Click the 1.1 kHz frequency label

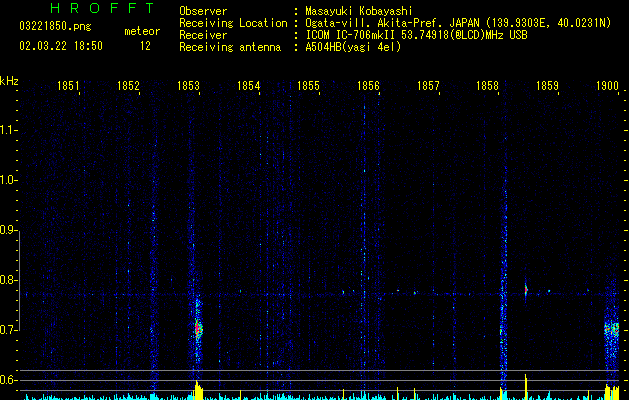click(7, 130)
